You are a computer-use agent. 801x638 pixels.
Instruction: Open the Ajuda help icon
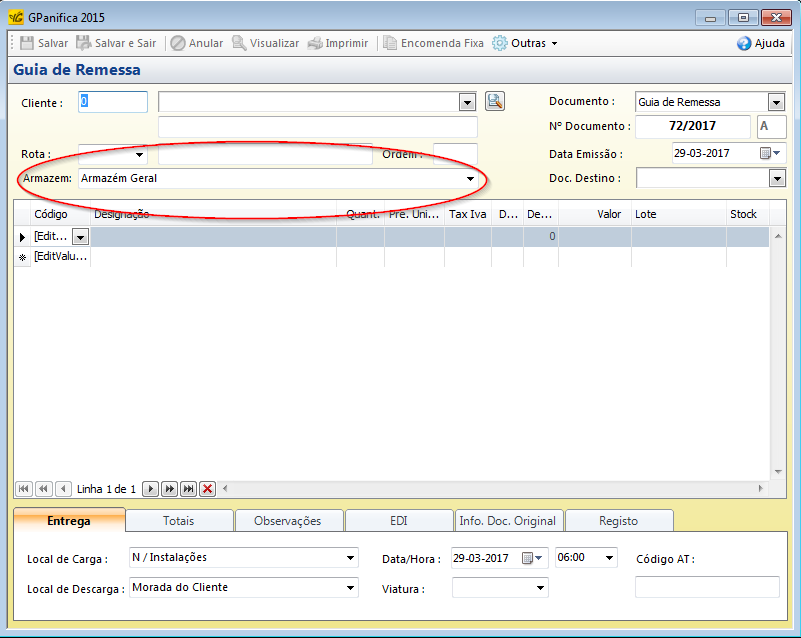click(744, 43)
